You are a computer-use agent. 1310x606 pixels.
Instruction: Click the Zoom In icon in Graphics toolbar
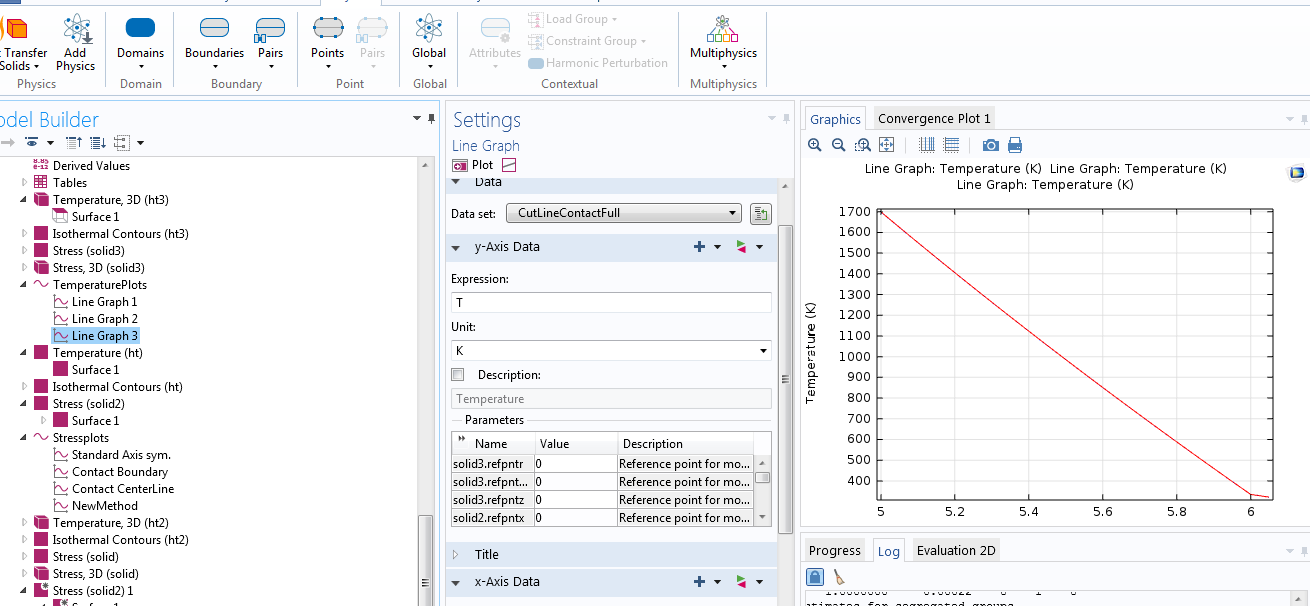(x=815, y=145)
